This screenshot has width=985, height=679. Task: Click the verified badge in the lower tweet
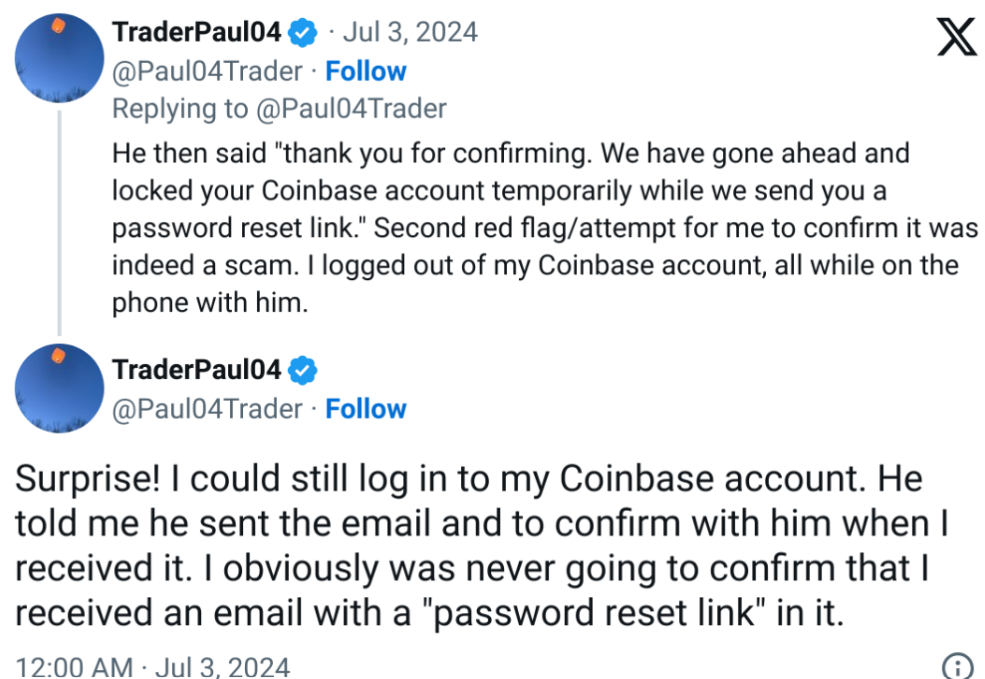tap(303, 371)
